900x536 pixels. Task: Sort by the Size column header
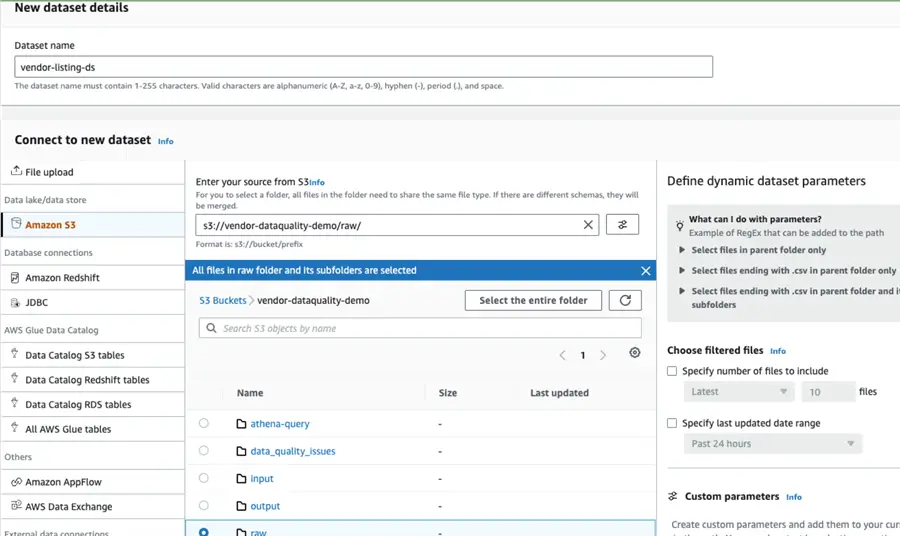448,393
